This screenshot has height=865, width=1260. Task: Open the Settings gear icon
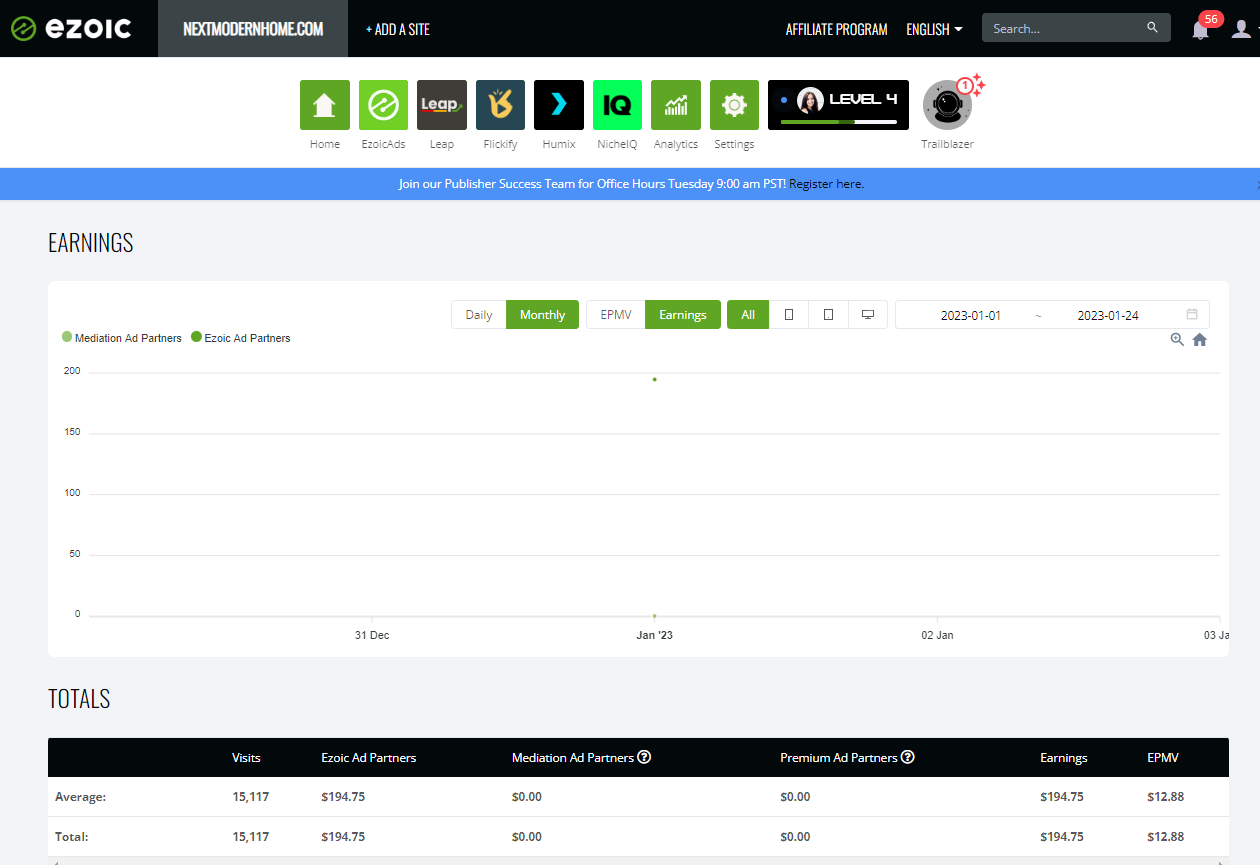[734, 105]
